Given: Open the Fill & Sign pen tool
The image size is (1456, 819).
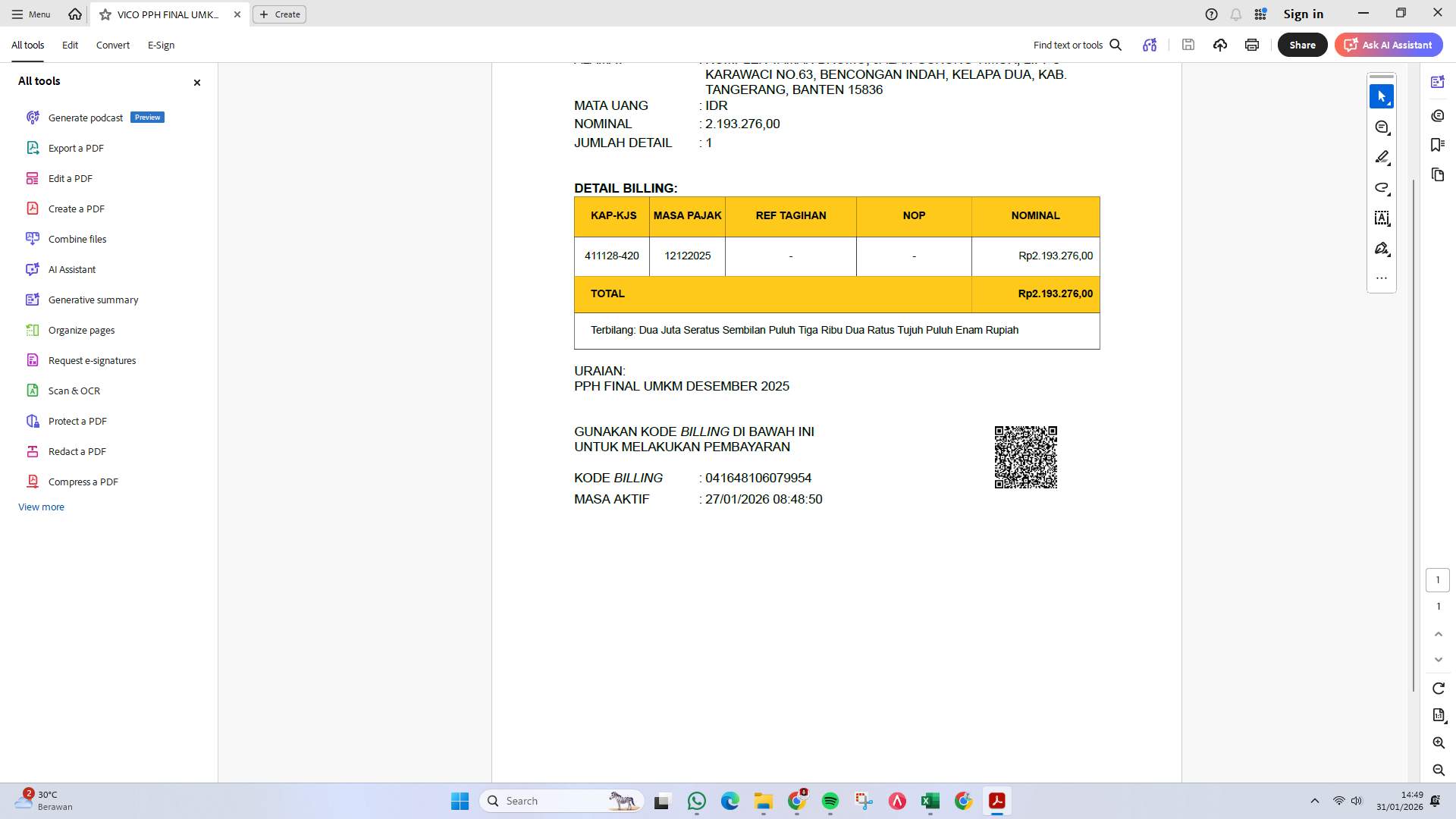Looking at the screenshot, I should (1382, 248).
